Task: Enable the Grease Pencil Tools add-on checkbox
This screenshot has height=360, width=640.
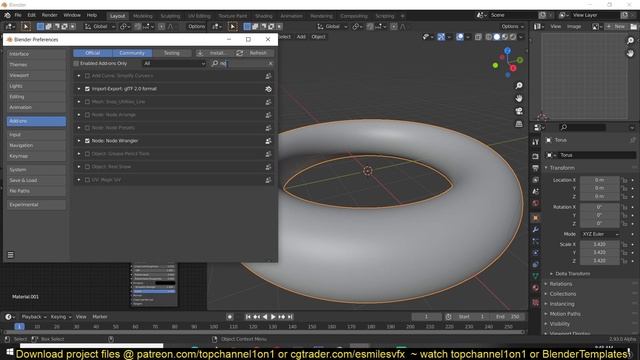Action: tap(87, 154)
